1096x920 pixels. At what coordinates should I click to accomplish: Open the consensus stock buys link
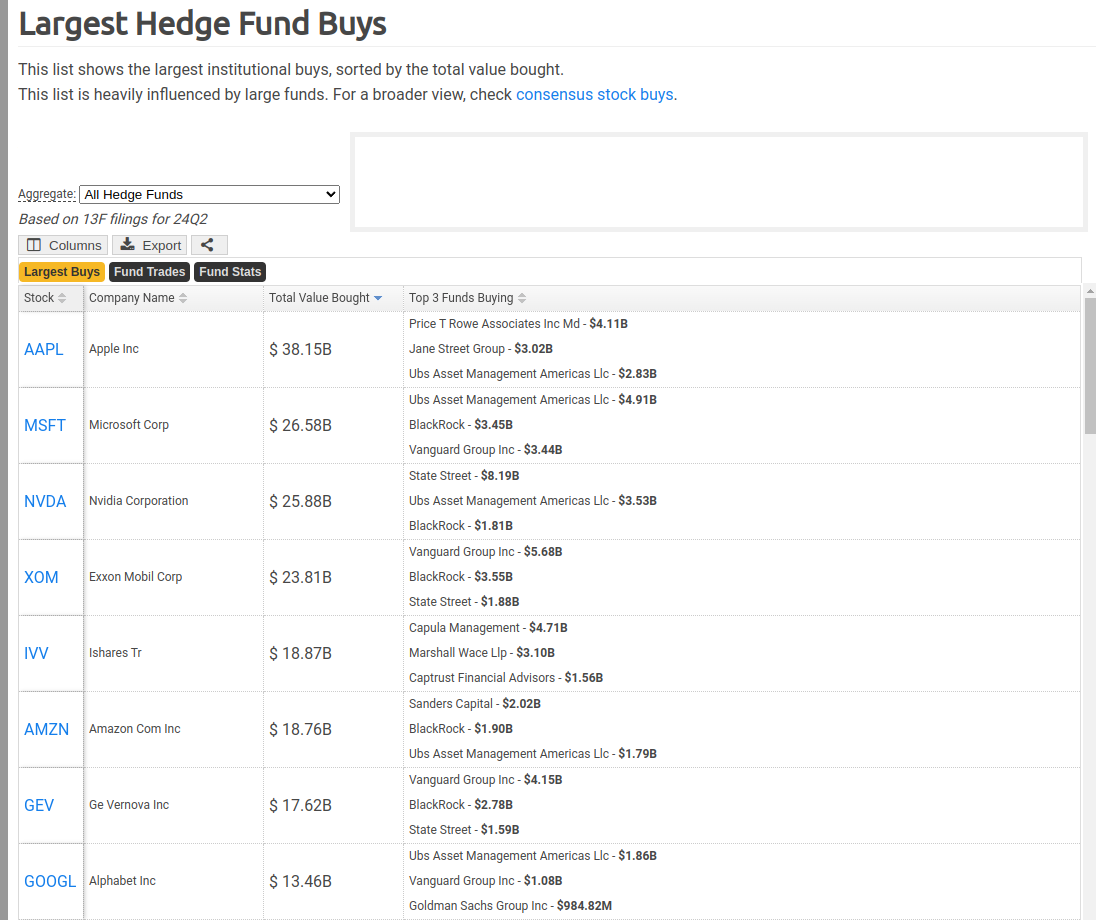595,94
